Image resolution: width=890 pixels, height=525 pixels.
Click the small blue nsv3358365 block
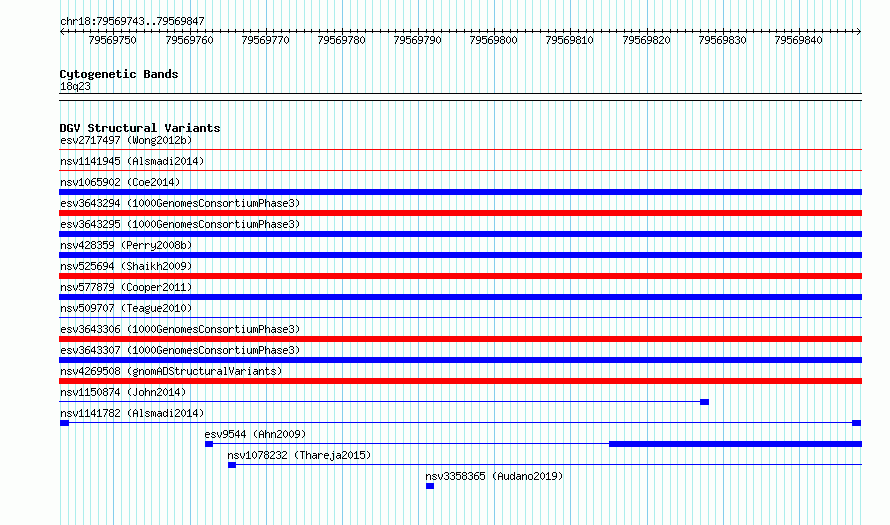tap(430, 486)
